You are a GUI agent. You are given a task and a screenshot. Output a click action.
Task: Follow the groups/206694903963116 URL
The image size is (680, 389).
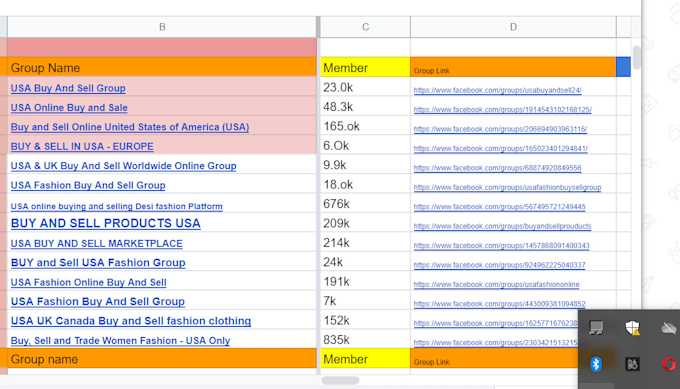(500, 129)
